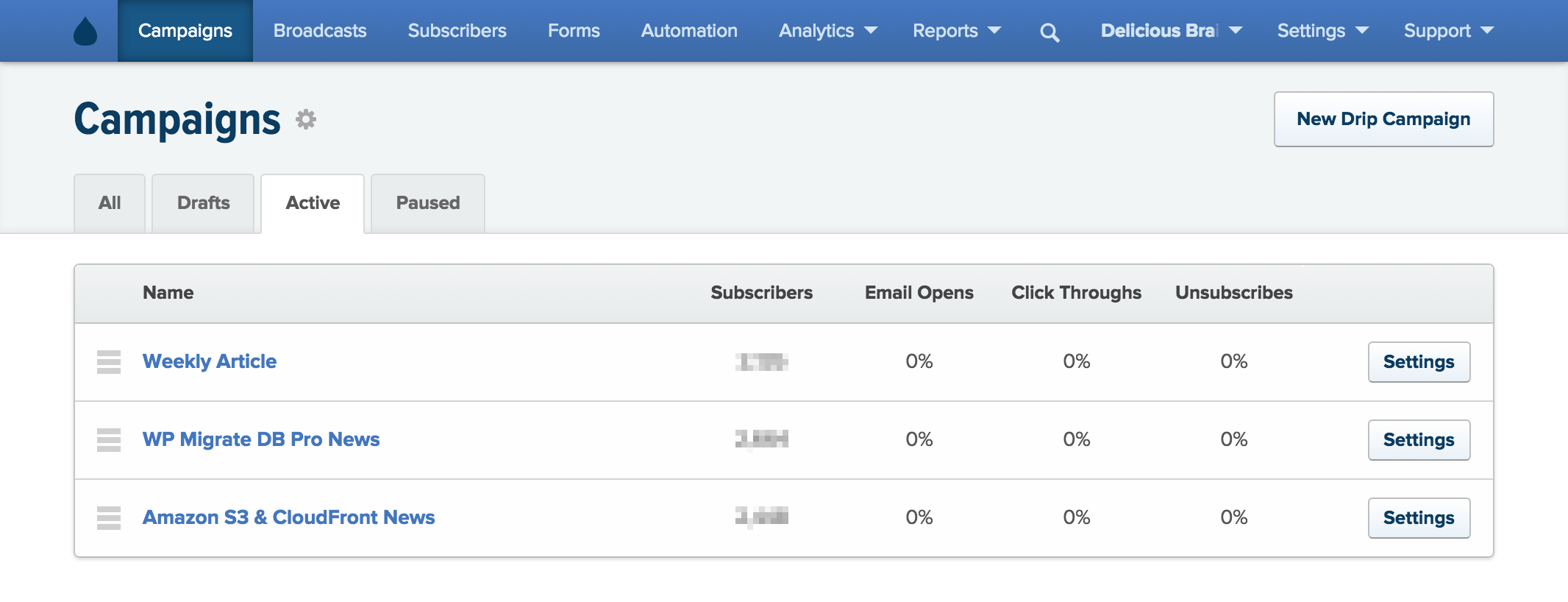Expand the Reports dropdown
Image resolution: width=1568 pixels, height=602 pixels.
click(x=957, y=31)
